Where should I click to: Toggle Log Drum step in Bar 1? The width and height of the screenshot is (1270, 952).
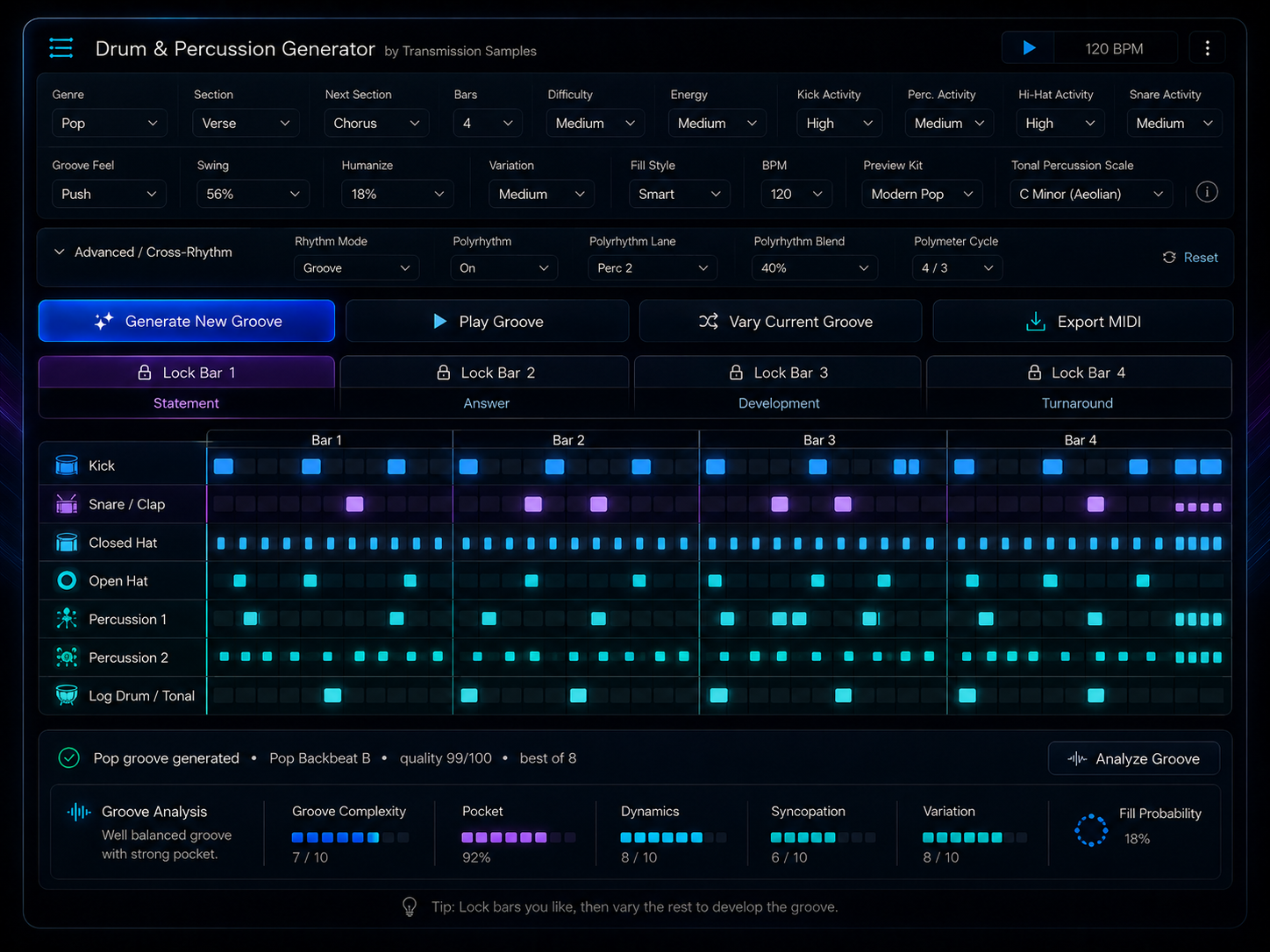[332, 695]
